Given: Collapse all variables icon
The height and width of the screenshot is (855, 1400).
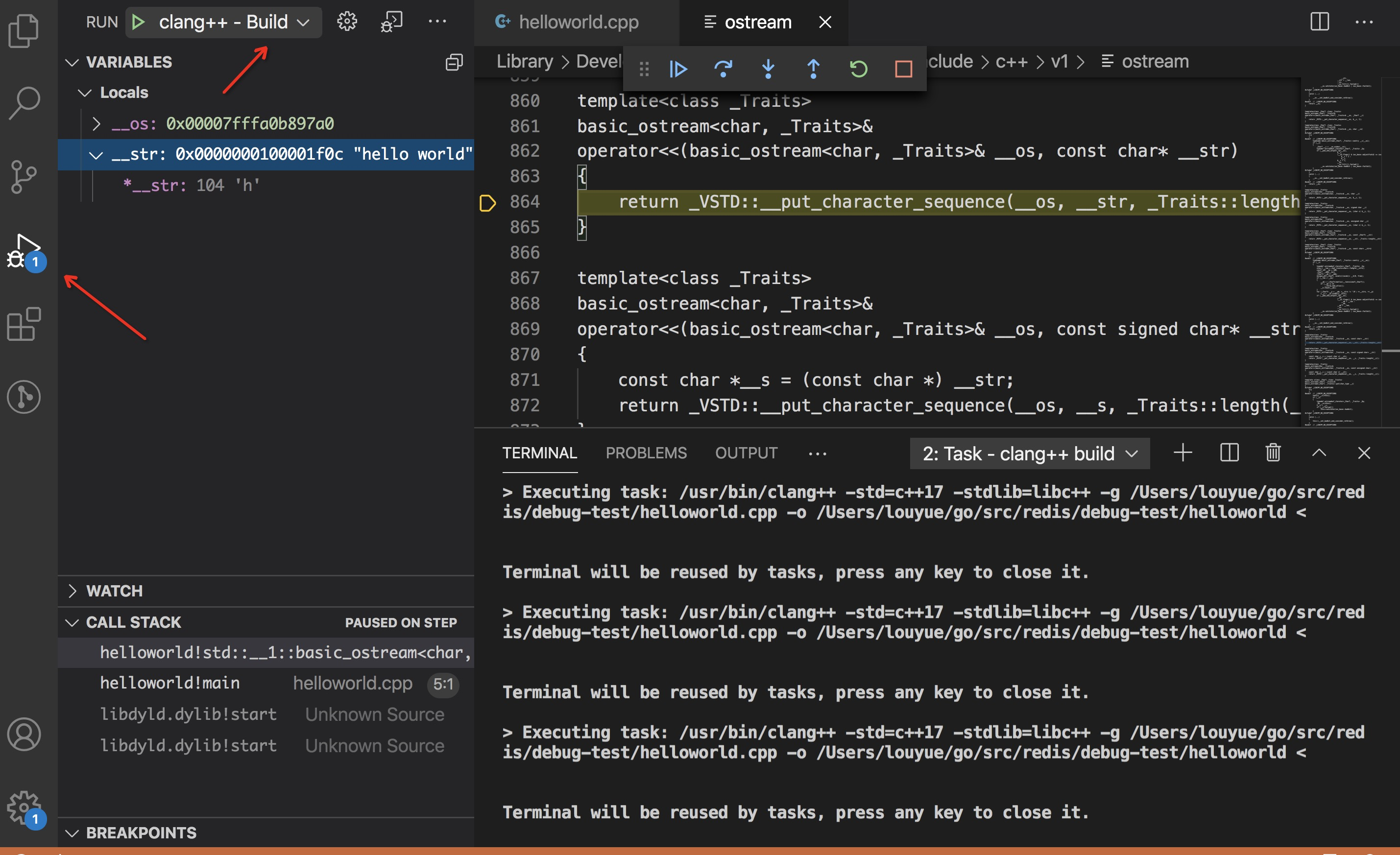Looking at the screenshot, I should [454, 62].
